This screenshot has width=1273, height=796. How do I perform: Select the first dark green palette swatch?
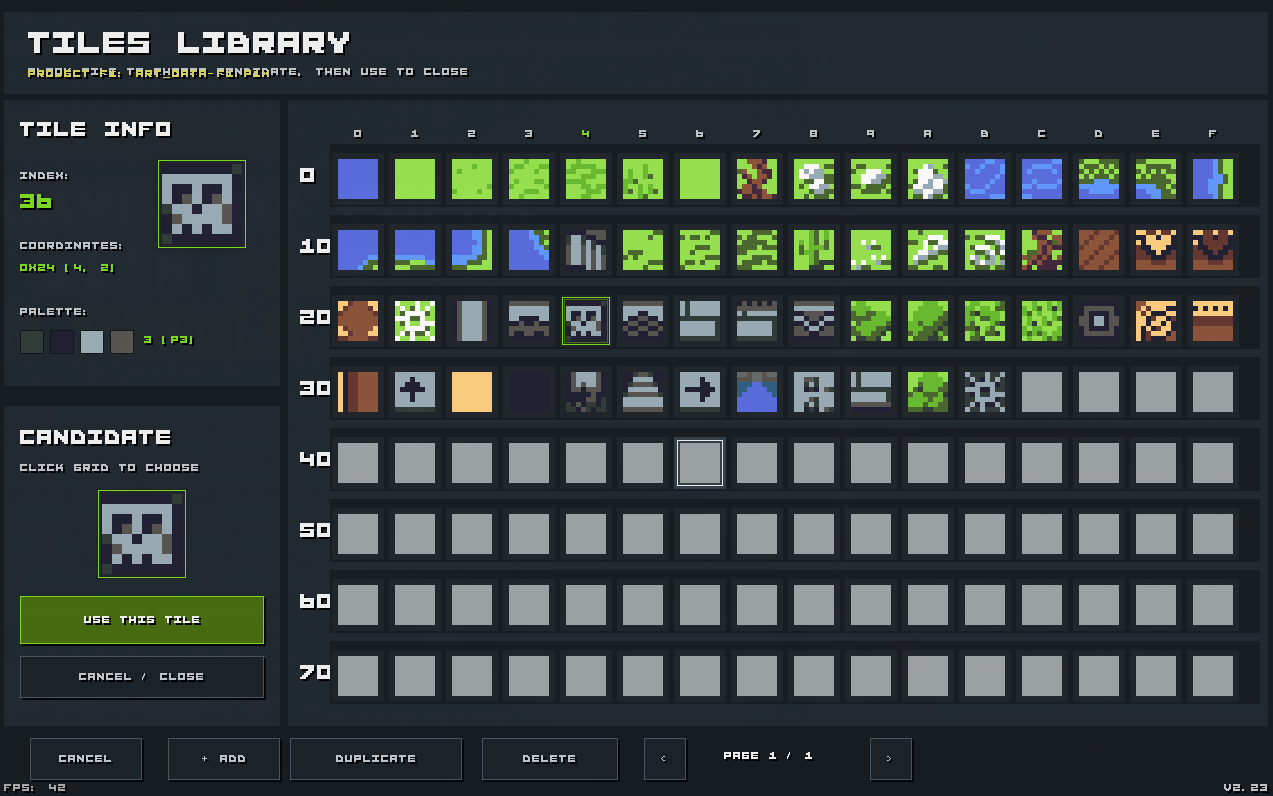coord(32,342)
